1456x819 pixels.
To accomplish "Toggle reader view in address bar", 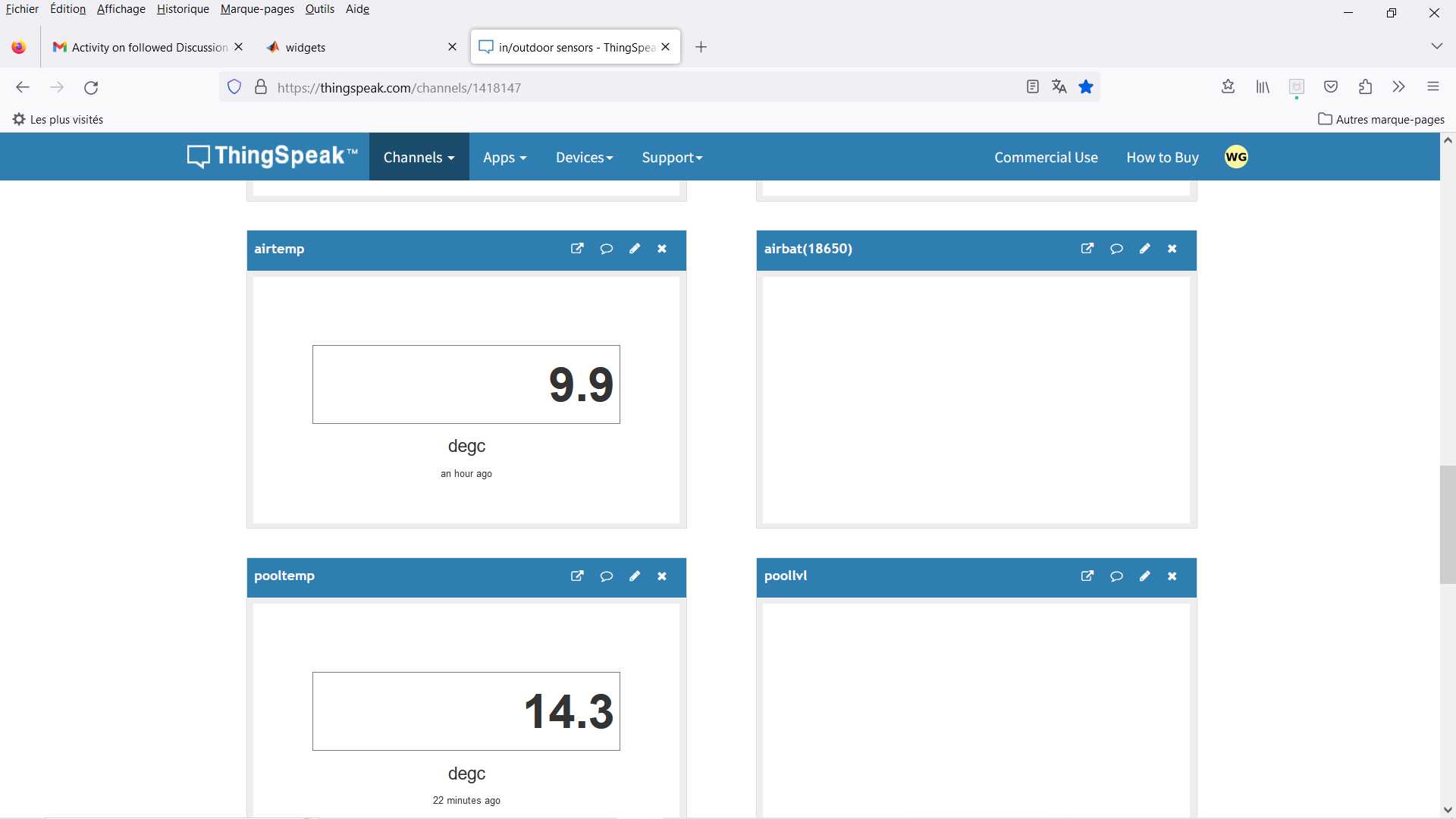I will (x=1032, y=87).
